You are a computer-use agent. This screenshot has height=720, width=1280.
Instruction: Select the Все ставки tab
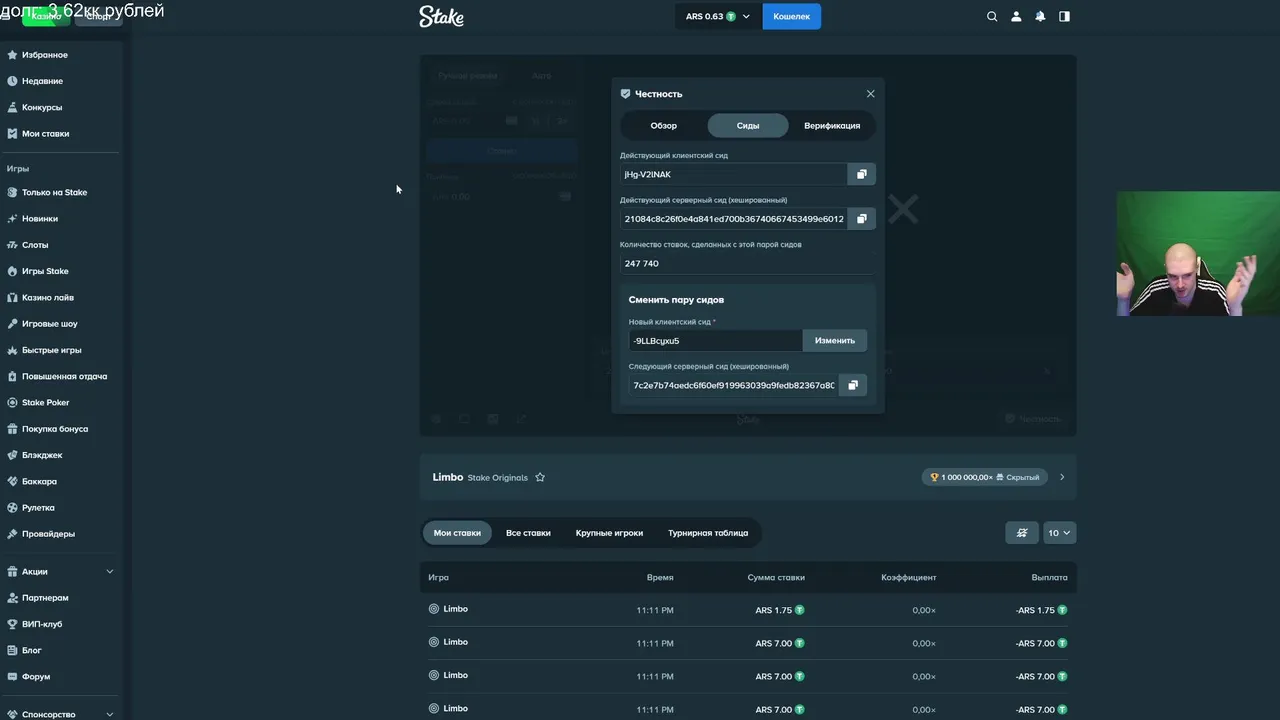[x=528, y=533]
